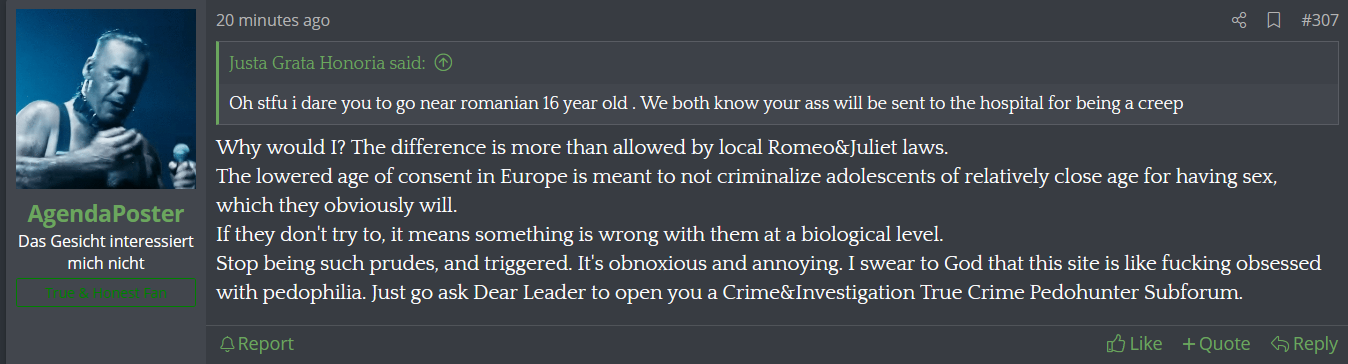Add the post to multi-quote with +Quote

pos(1216,344)
